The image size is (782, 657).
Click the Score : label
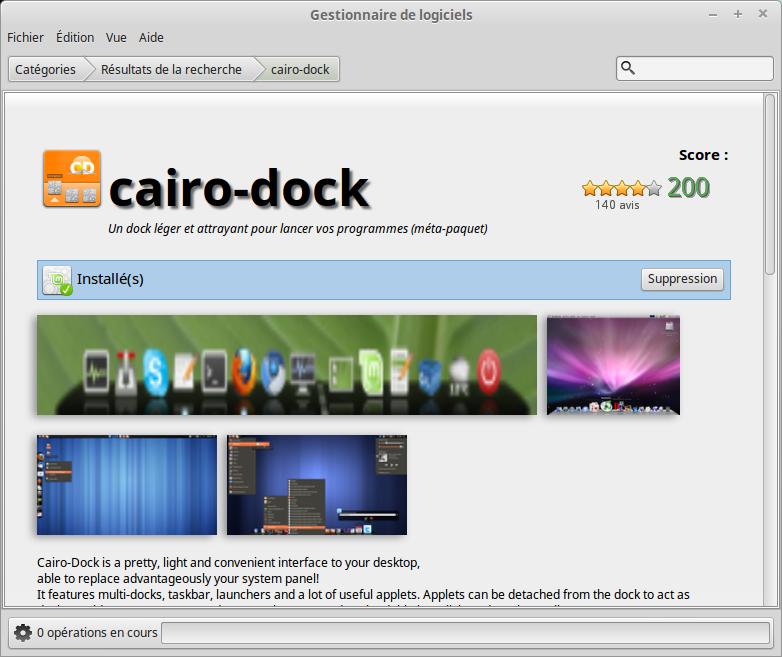703,155
